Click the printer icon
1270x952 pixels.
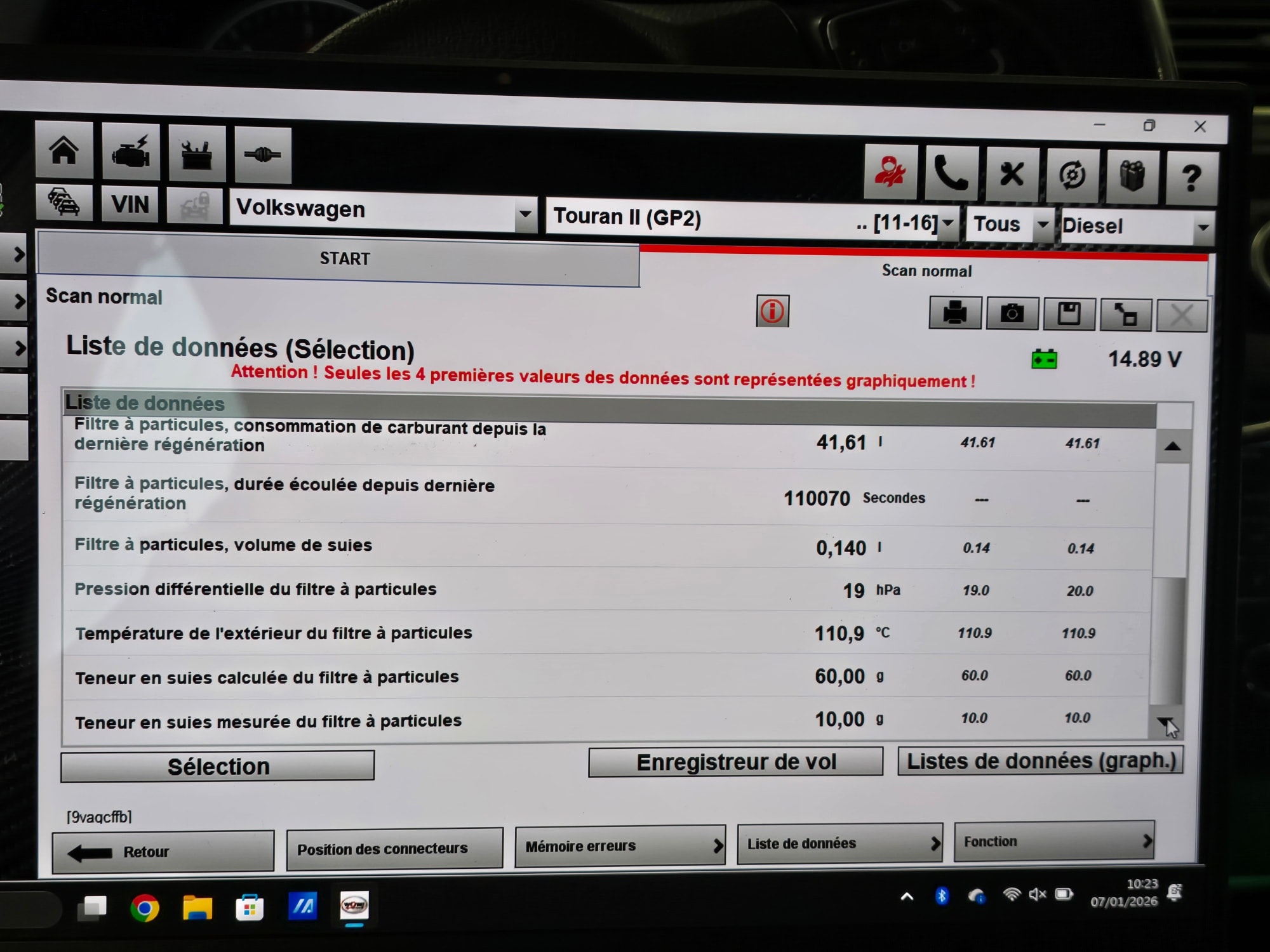pos(954,313)
